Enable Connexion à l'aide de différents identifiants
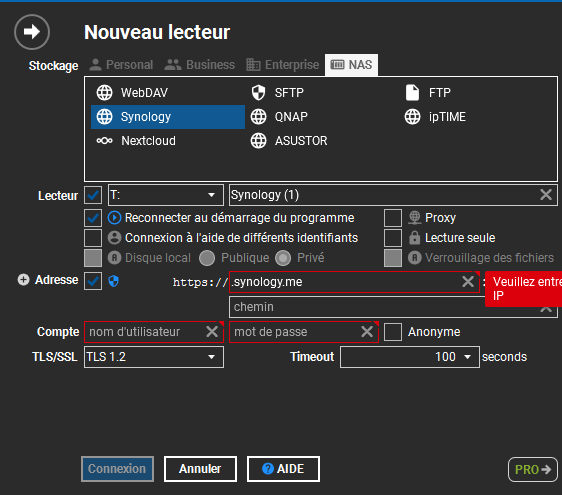The height and width of the screenshot is (495, 562). click(x=93, y=238)
